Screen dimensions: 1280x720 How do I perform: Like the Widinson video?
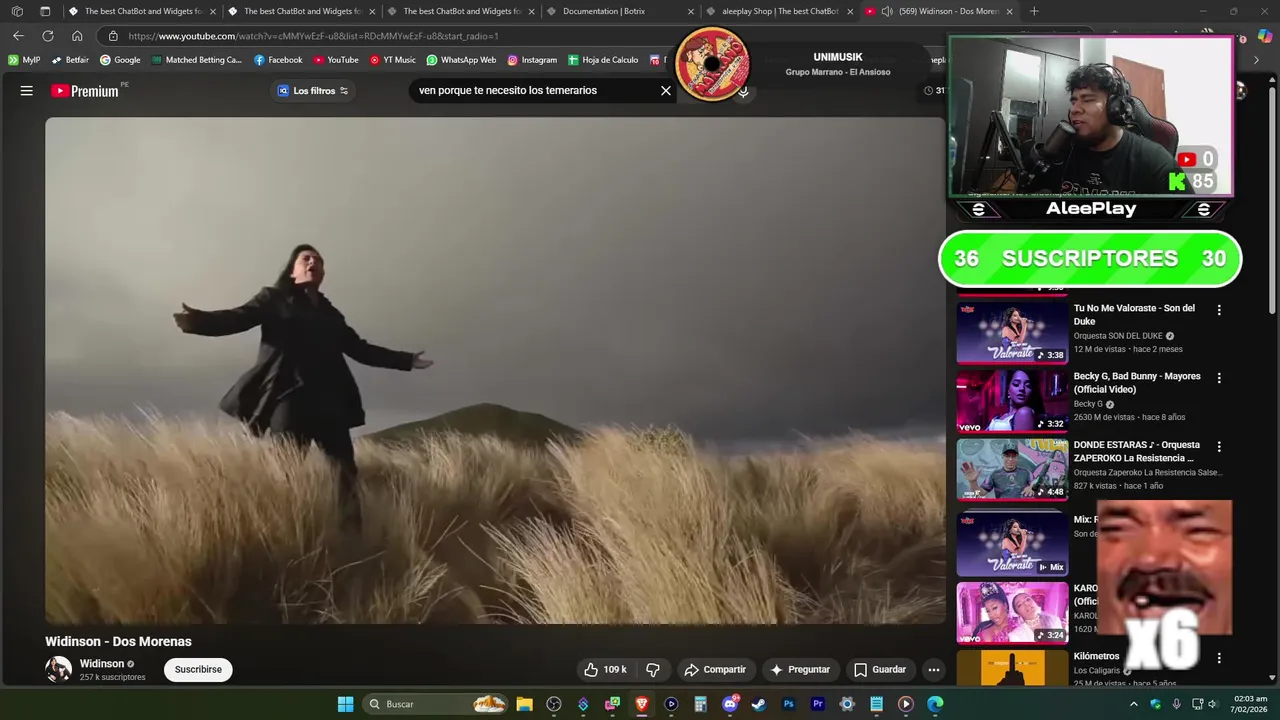(x=605, y=670)
